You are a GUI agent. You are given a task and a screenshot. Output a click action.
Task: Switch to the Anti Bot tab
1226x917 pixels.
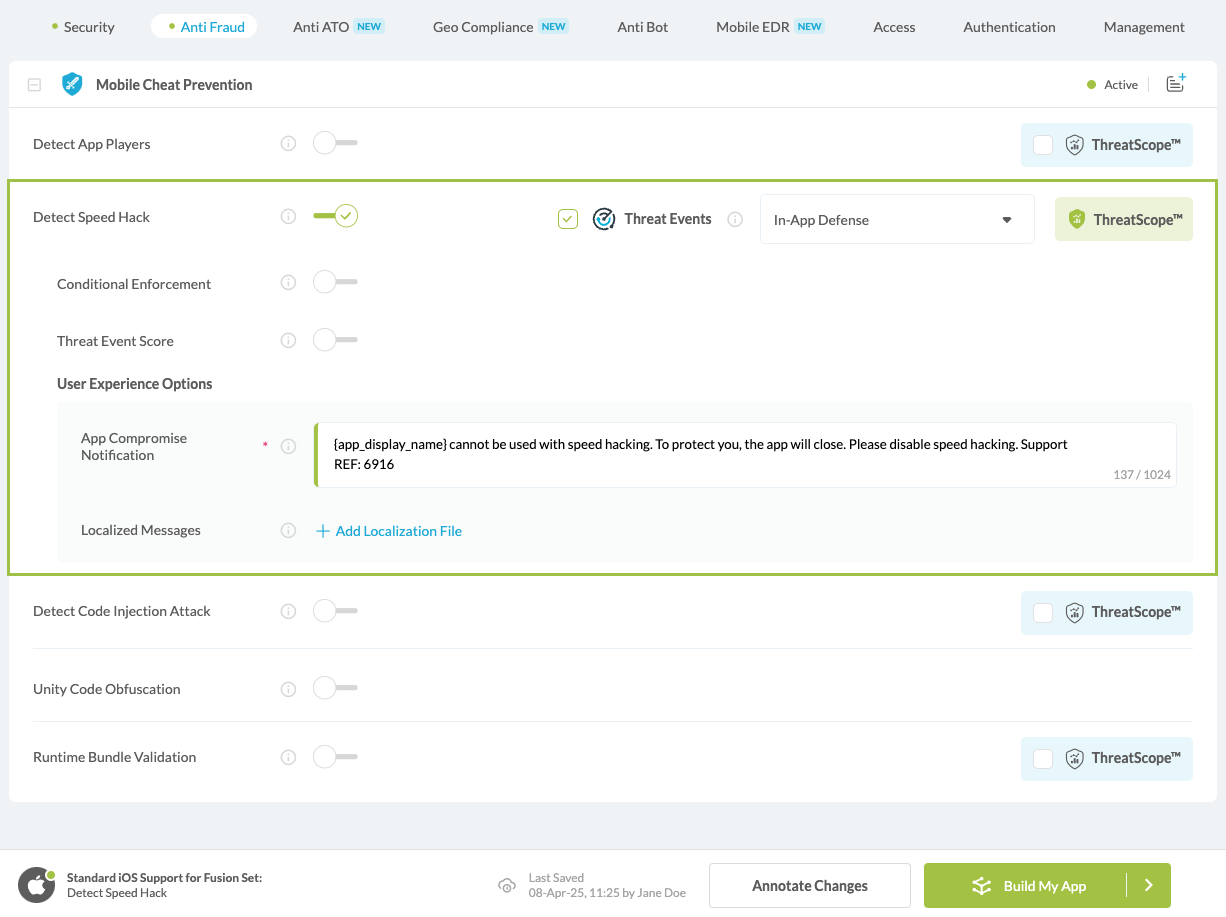pos(642,27)
